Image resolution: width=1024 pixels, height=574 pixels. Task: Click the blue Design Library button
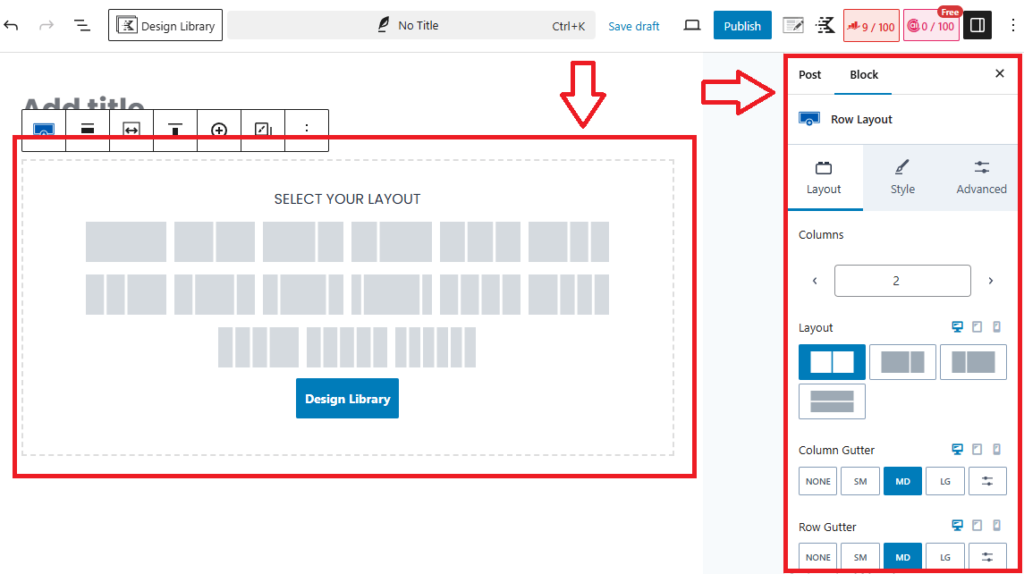tap(347, 398)
